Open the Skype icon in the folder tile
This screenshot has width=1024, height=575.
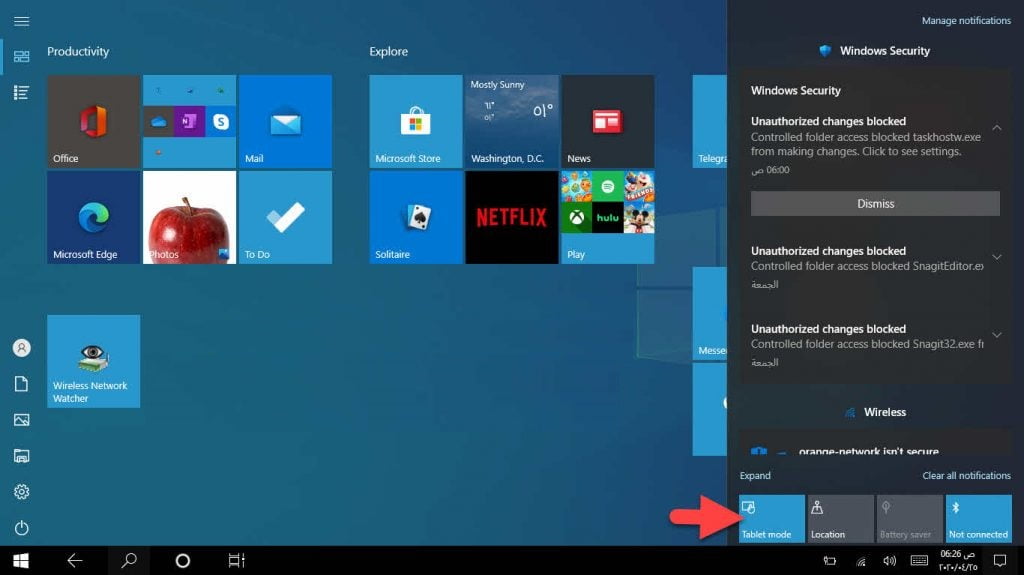pos(221,122)
